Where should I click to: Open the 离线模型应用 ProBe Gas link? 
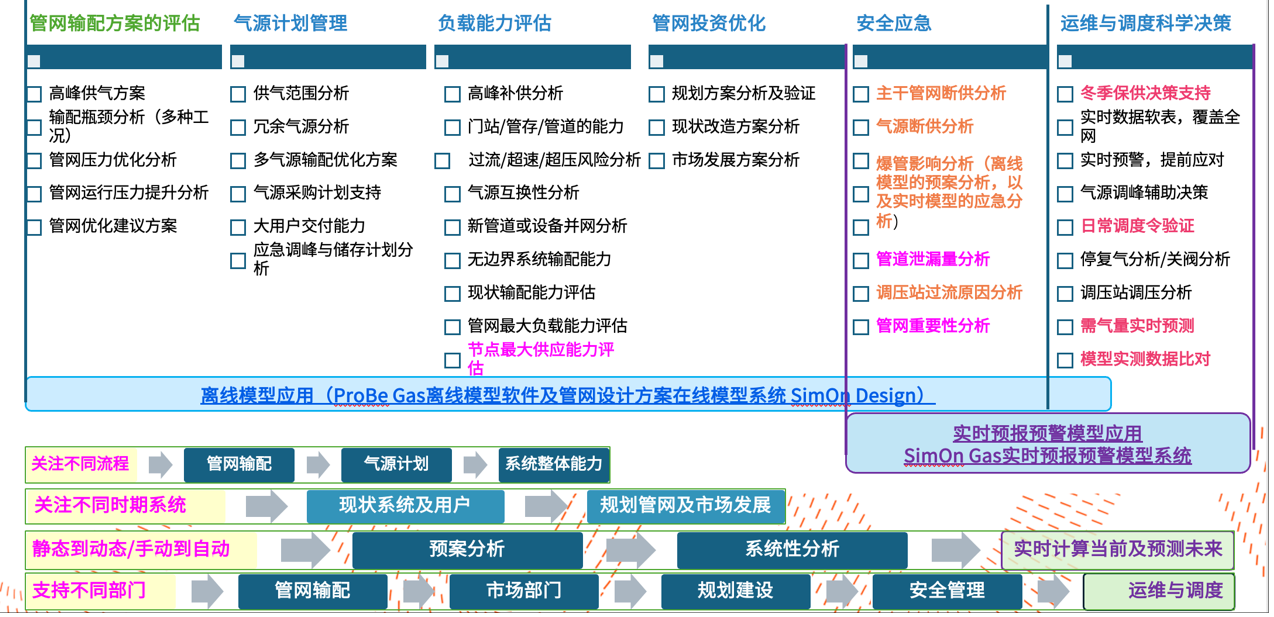click(x=567, y=395)
